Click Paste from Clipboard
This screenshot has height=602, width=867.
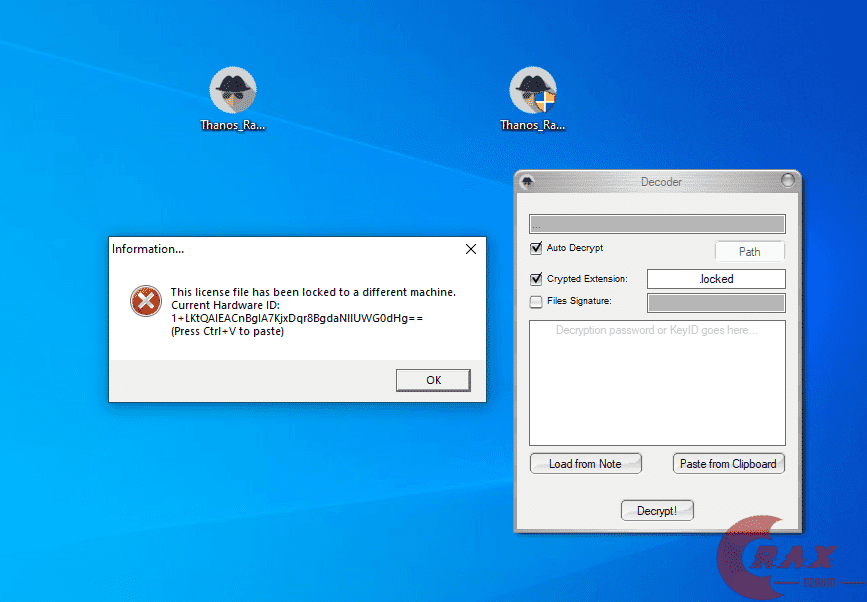tap(728, 463)
